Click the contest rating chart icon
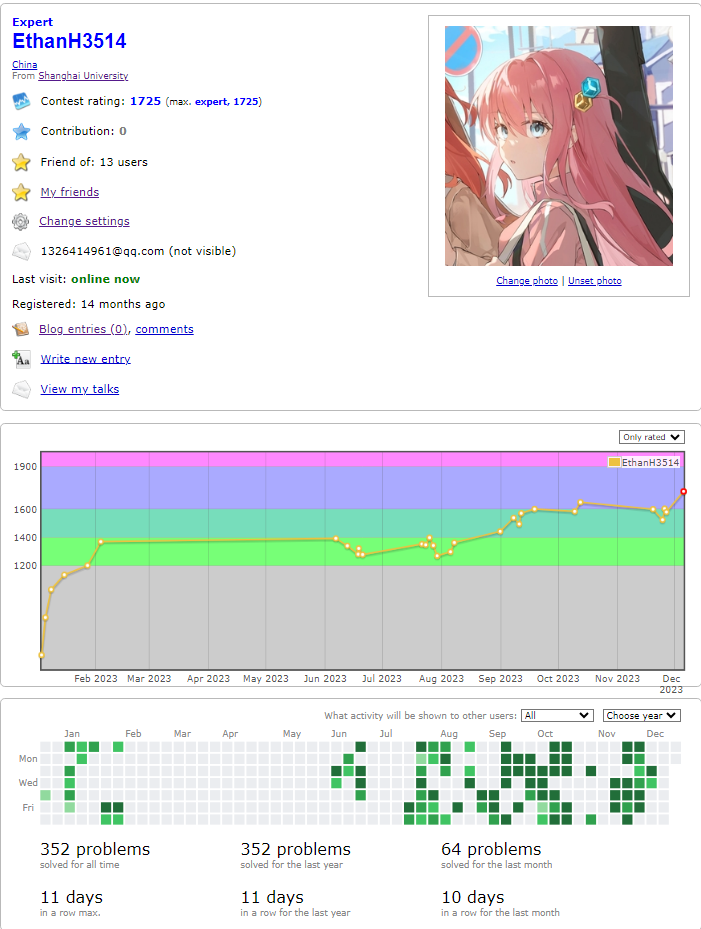Screen dimensions: 701x929 21,101
